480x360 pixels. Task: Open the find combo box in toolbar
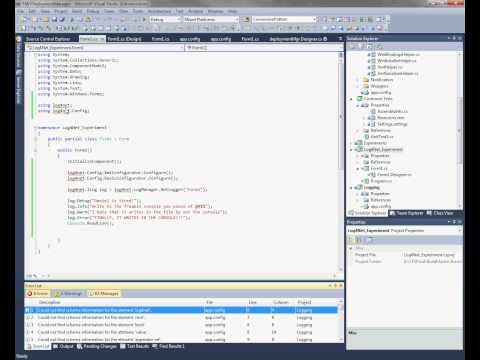point(284,20)
